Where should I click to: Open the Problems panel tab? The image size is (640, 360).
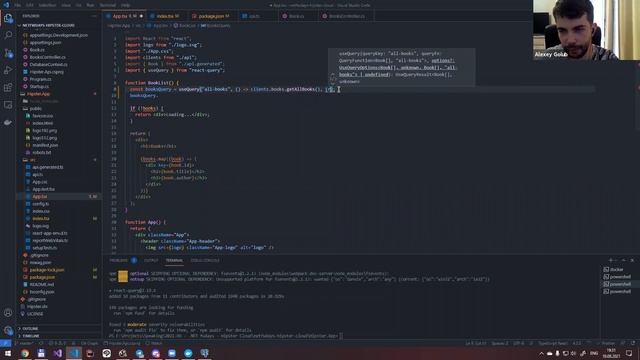coord(122,260)
